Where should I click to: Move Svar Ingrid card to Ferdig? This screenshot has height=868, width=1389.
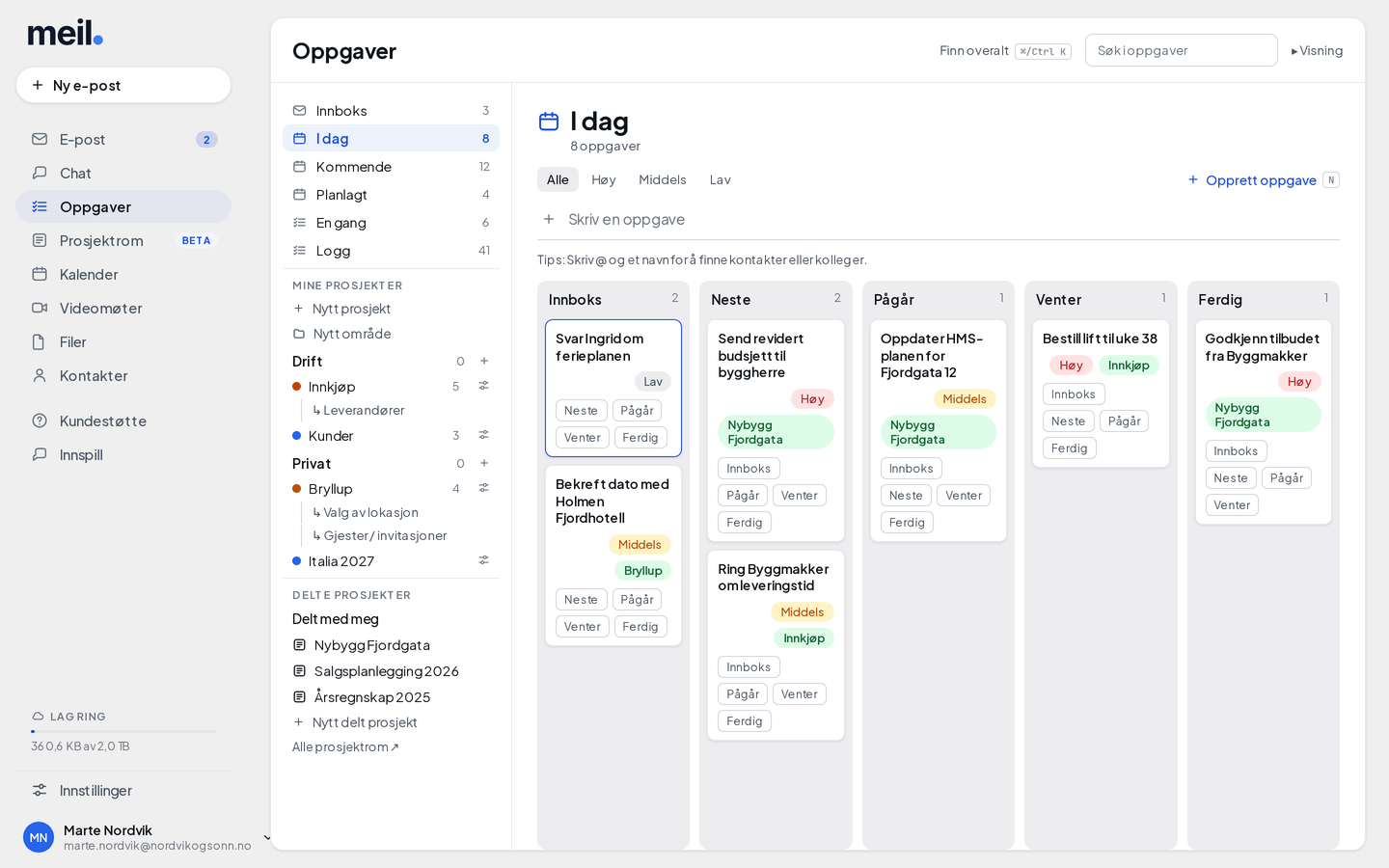coord(640,438)
